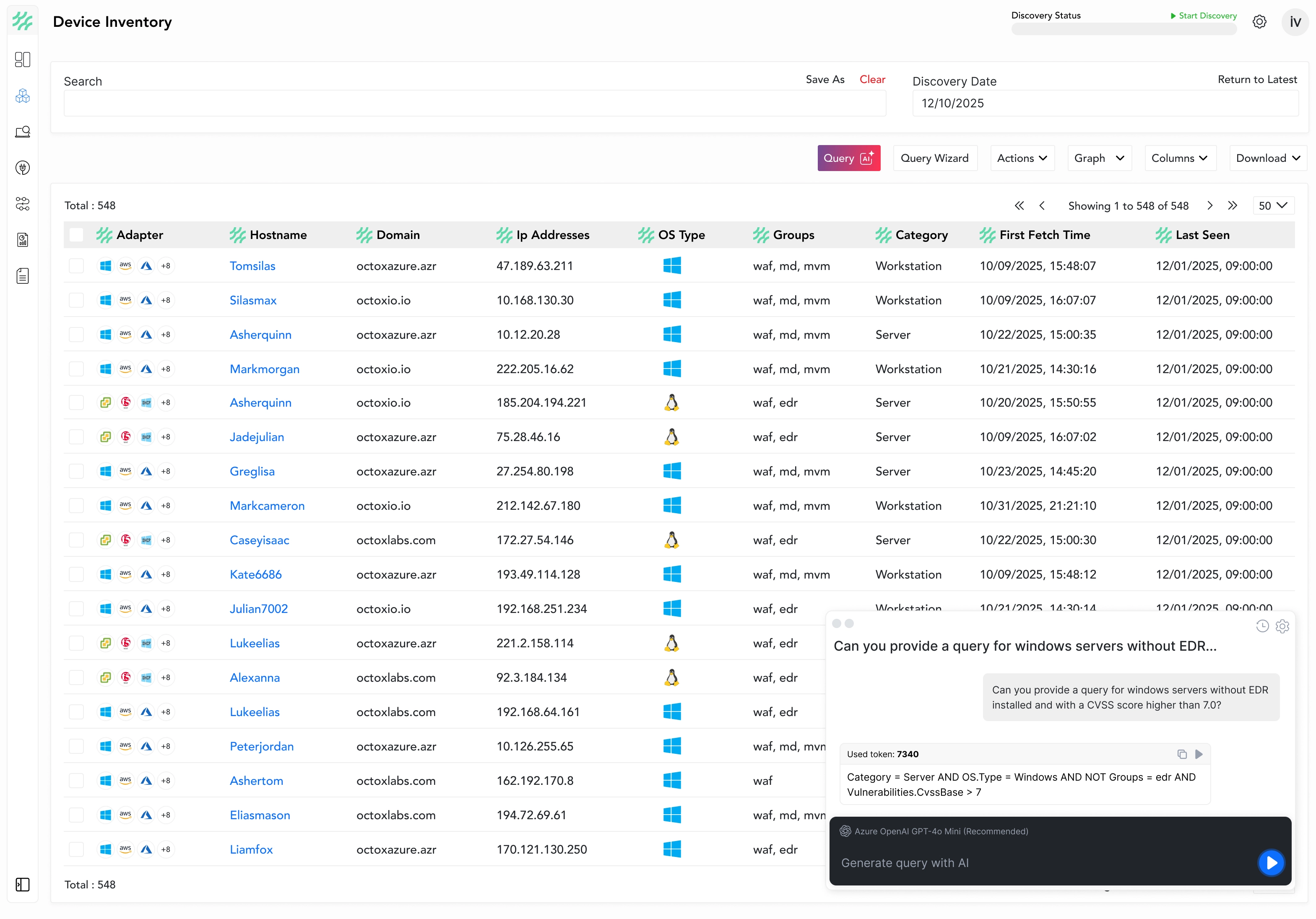1316x919 pixels.
Task: Open the page size 50 dropdown
Action: point(1274,206)
